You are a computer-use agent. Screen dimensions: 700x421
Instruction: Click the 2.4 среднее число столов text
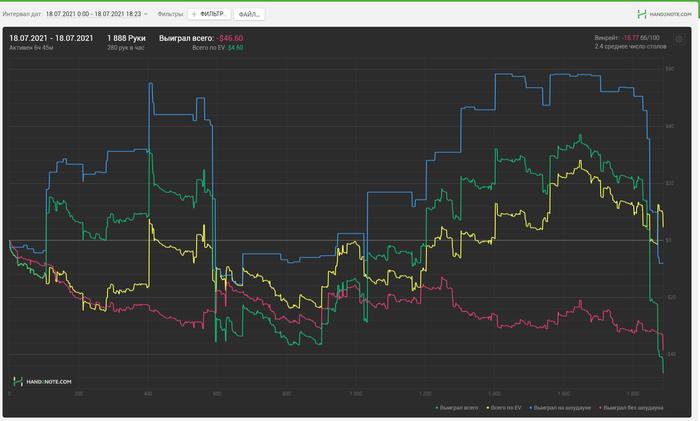tap(630, 46)
